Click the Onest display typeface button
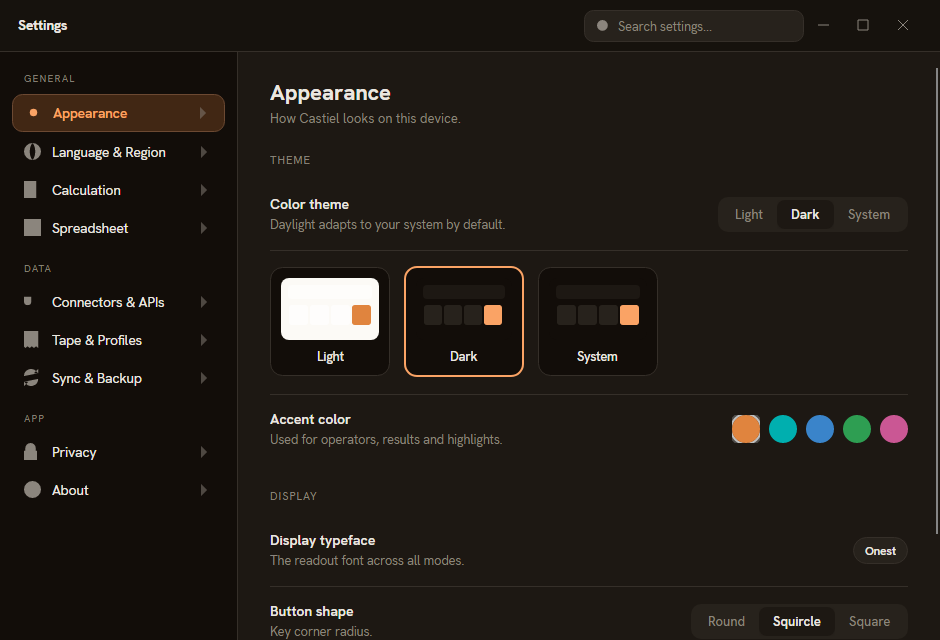The height and width of the screenshot is (640, 940). coord(880,551)
